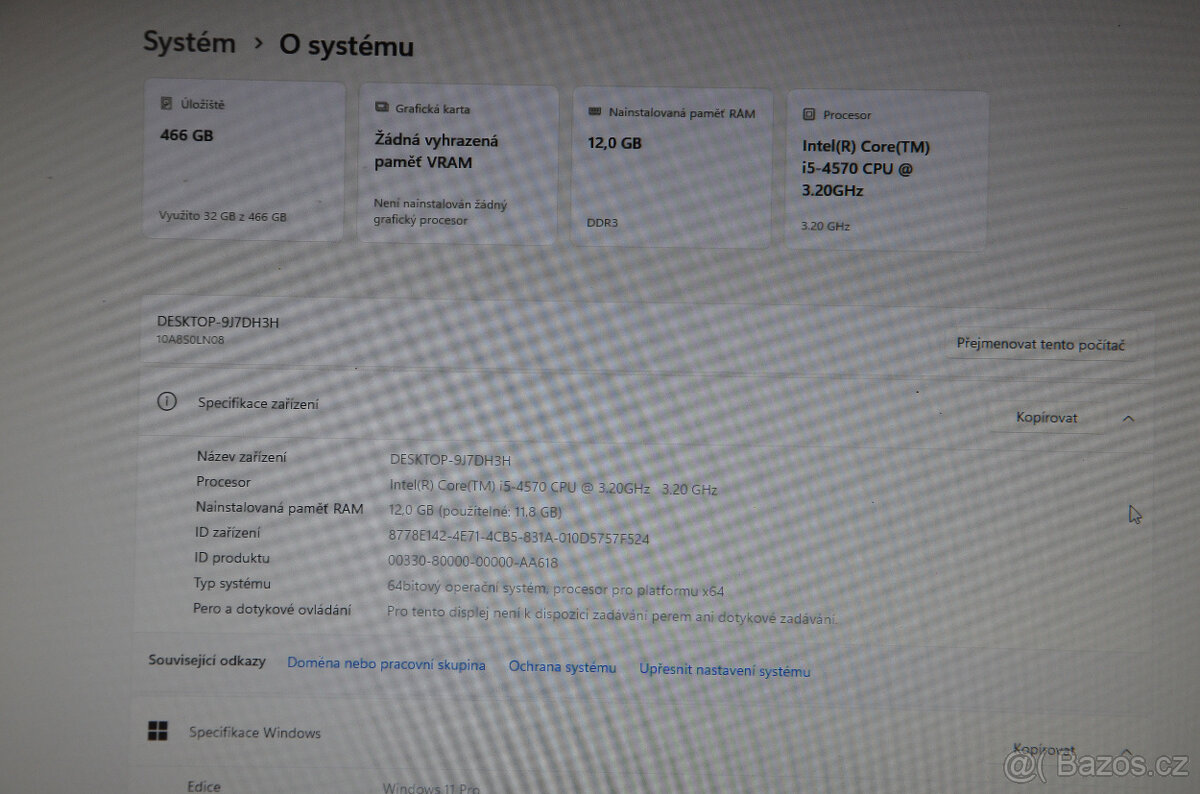Screen dimensions: 1200x794
Task: Open the Úložiště storage summary card
Action: [243, 163]
